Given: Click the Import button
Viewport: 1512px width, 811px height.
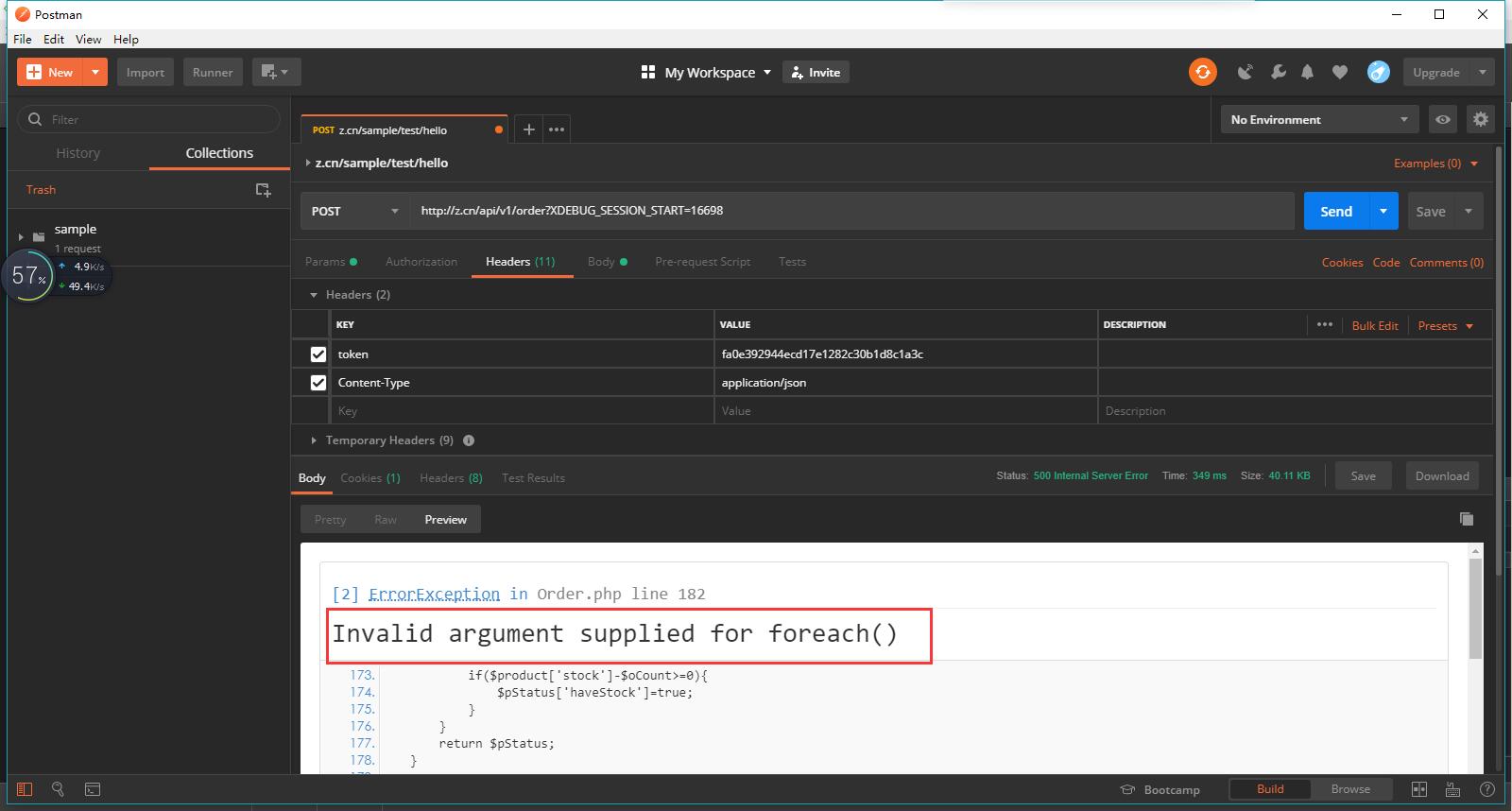Looking at the screenshot, I should pyautogui.click(x=146, y=72).
